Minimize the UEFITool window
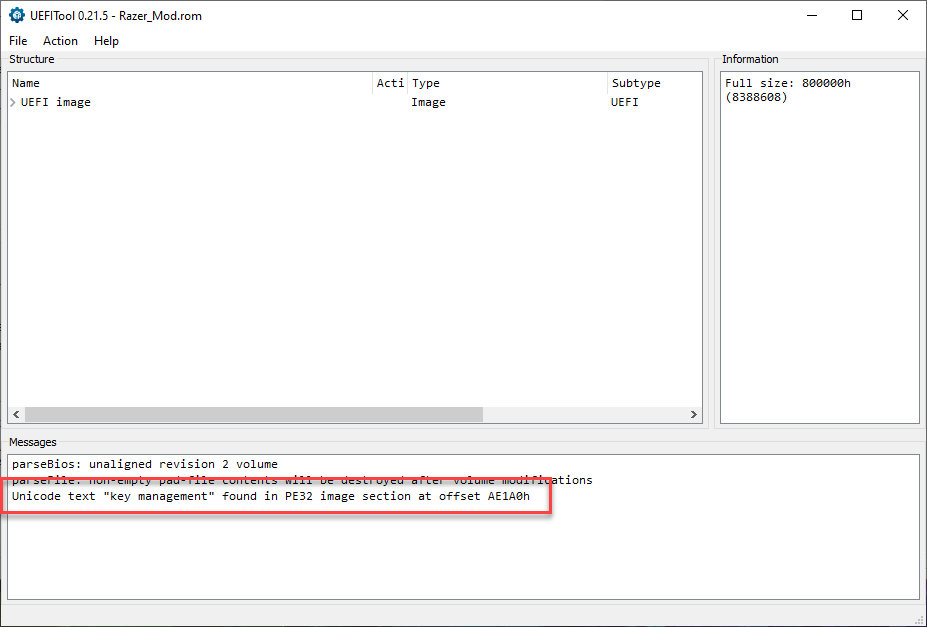Screen dimensions: 927x627 tap(812, 15)
